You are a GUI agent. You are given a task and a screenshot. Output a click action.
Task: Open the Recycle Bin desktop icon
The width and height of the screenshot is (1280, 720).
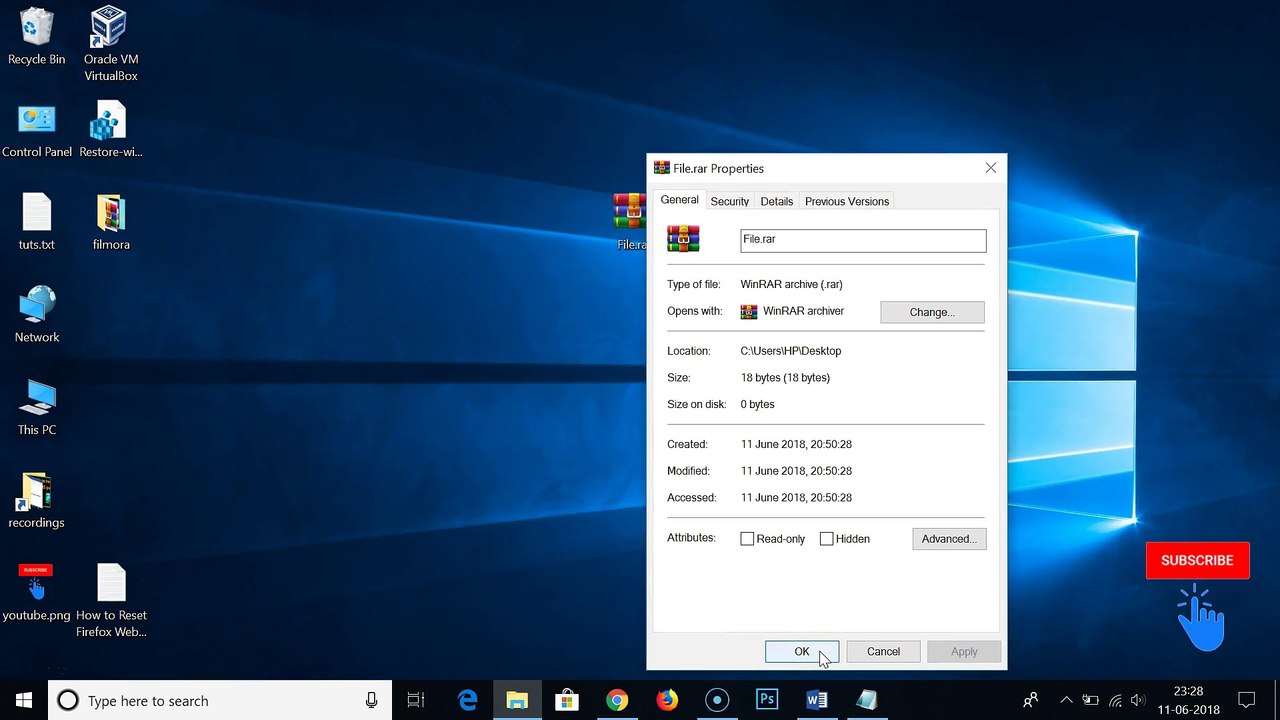[36, 36]
